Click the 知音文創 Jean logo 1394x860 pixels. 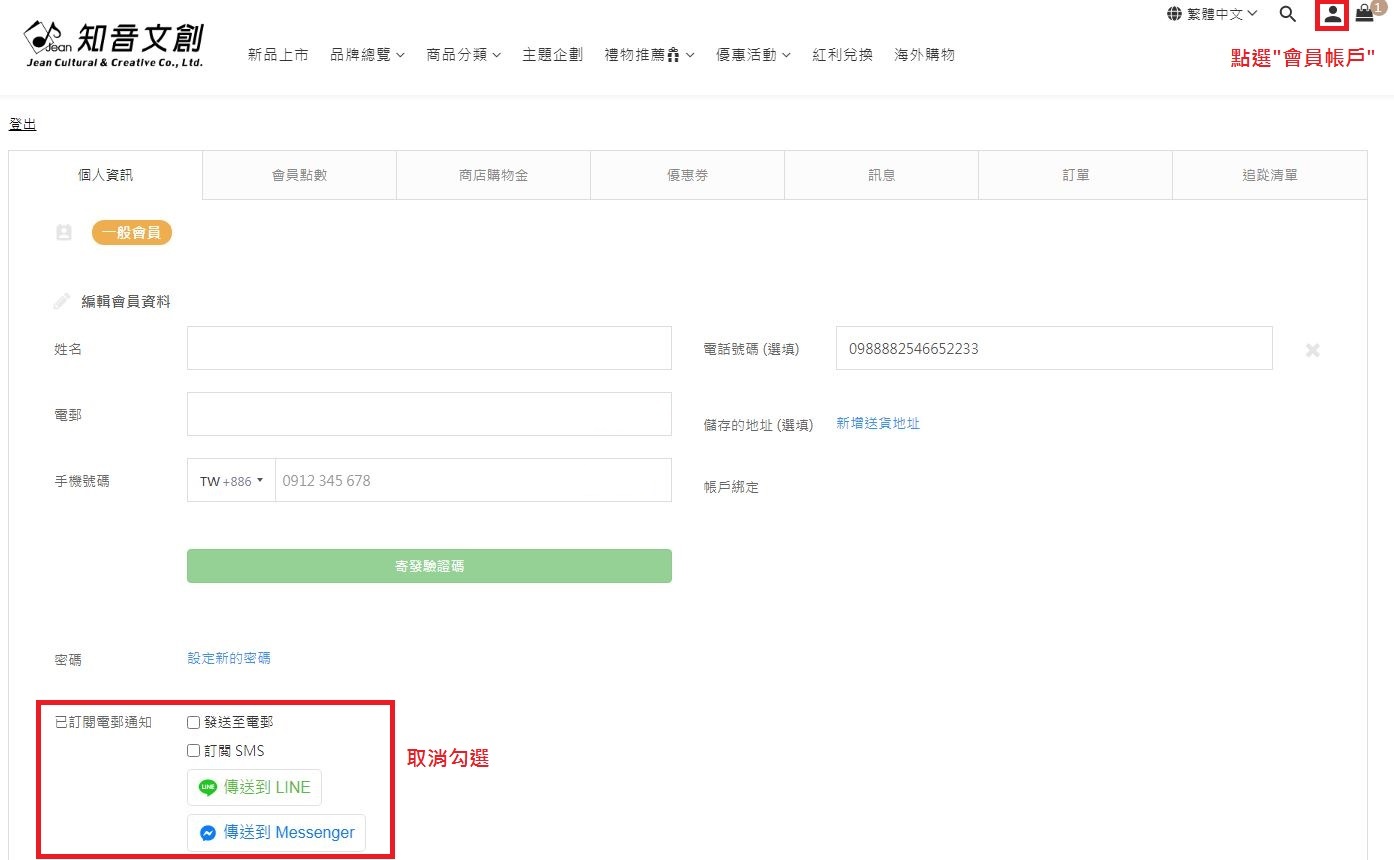(x=114, y=43)
